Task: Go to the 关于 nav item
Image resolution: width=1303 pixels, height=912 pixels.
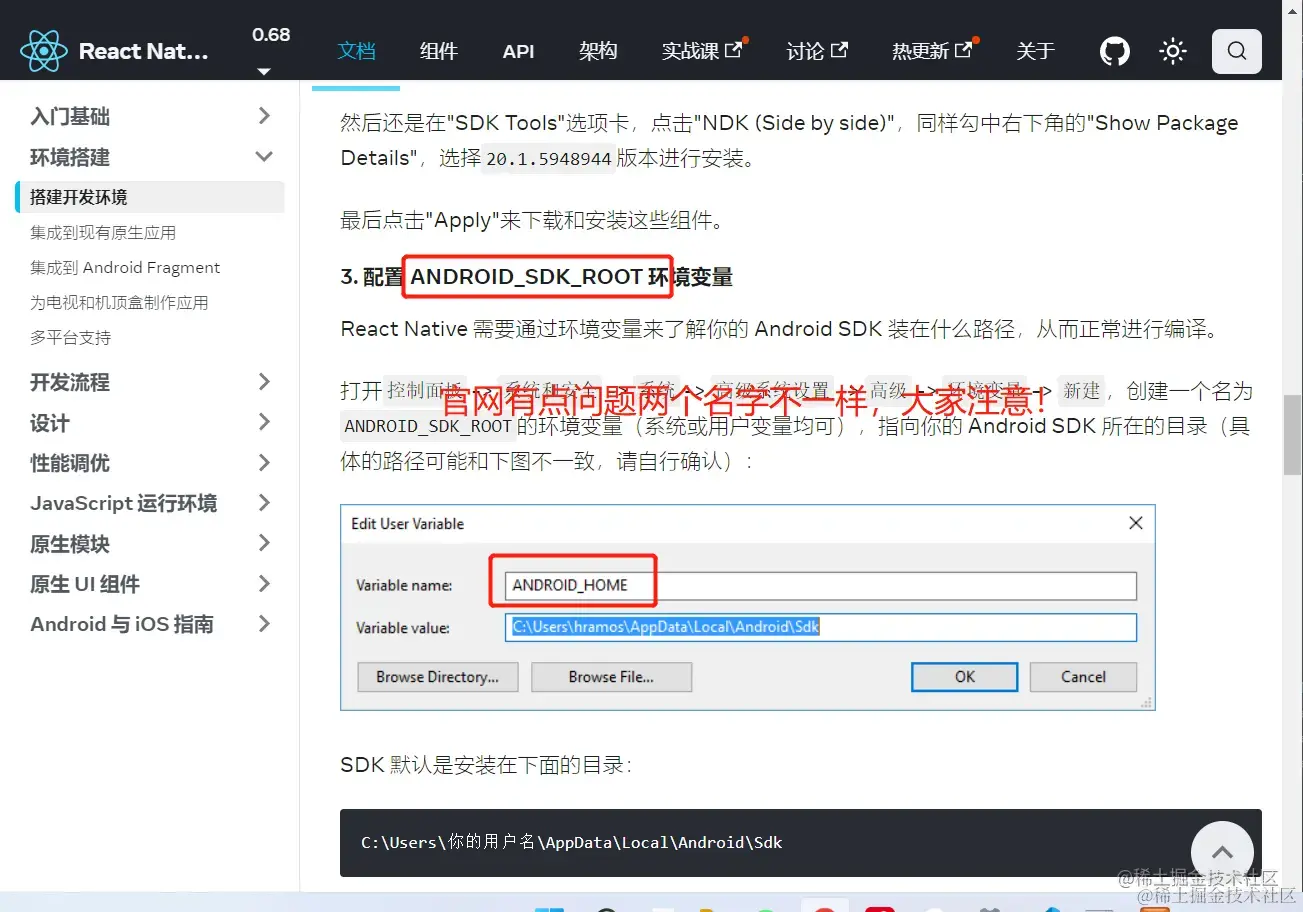Action: (1035, 51)
